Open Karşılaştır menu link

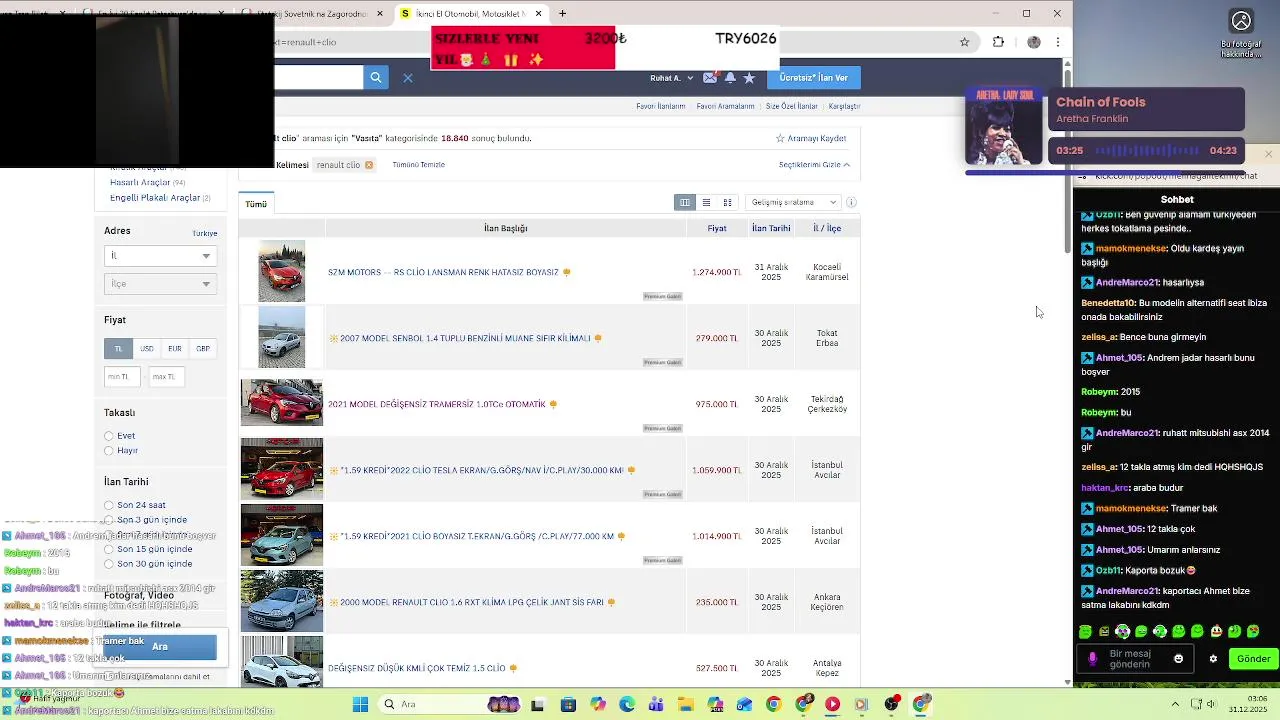tap(844, 106)
